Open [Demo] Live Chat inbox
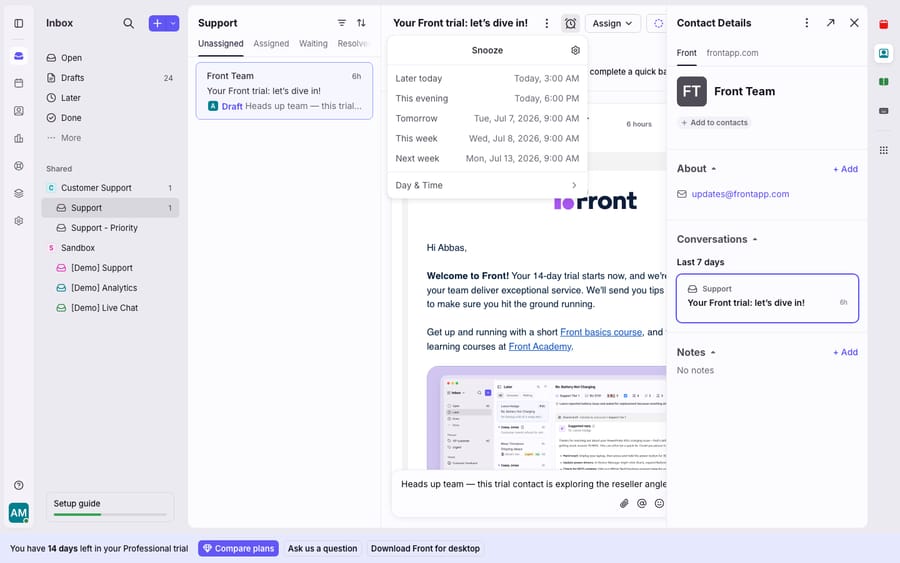The height and width of the screenshot is (563, 900). (x=110, y=308)
